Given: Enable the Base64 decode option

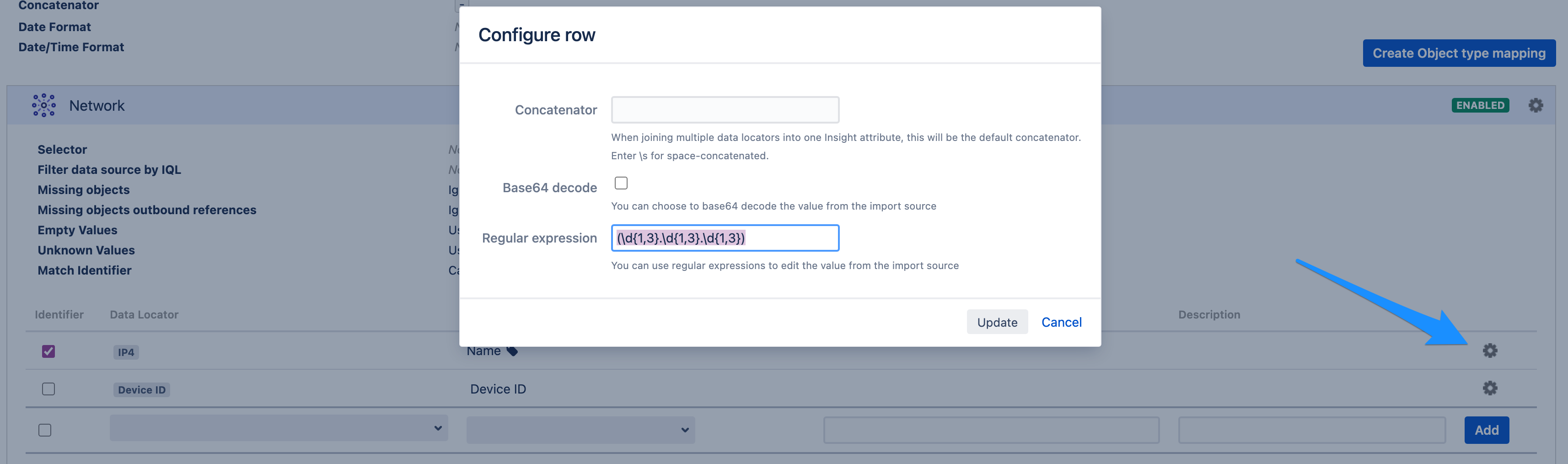Looking at the screenshot, I should click(621, 182).
